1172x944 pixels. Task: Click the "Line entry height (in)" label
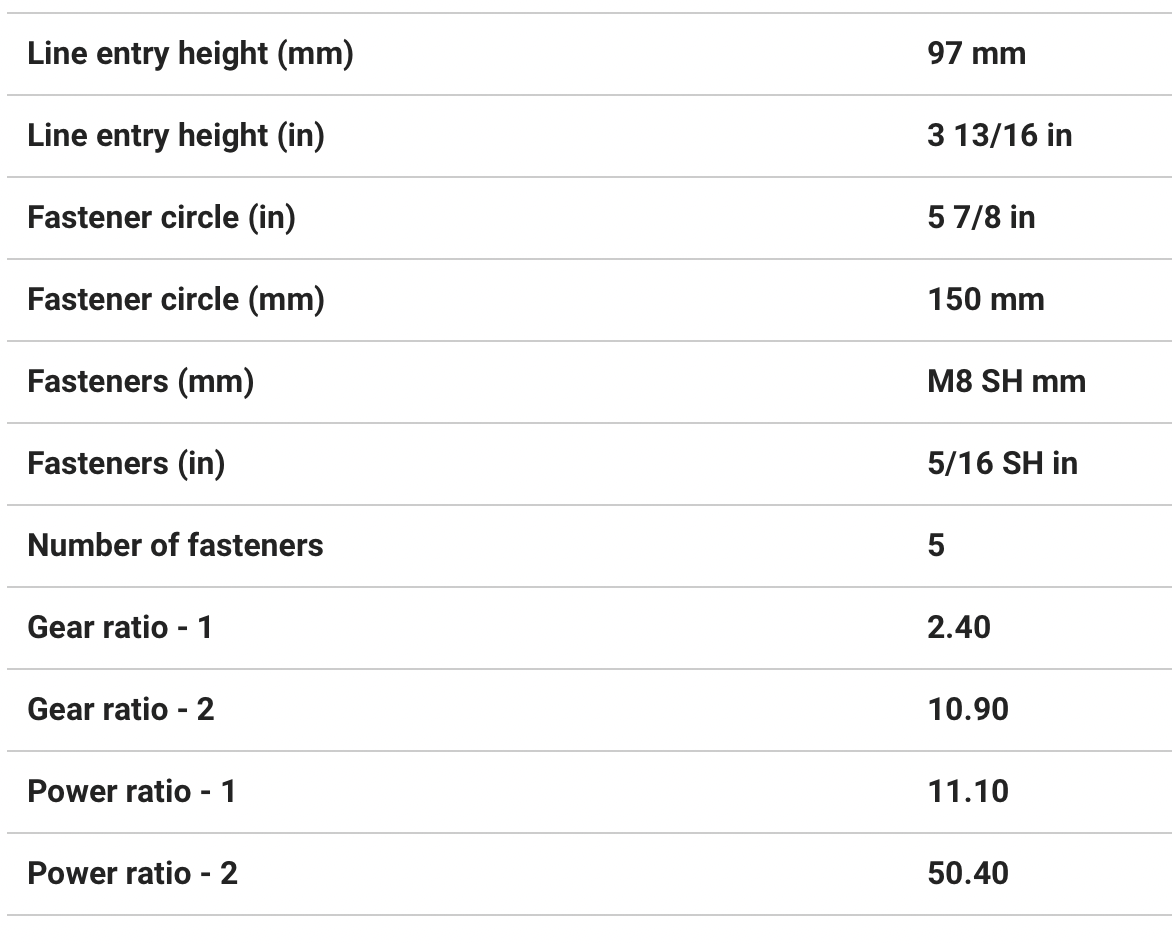tap(176, 136)
